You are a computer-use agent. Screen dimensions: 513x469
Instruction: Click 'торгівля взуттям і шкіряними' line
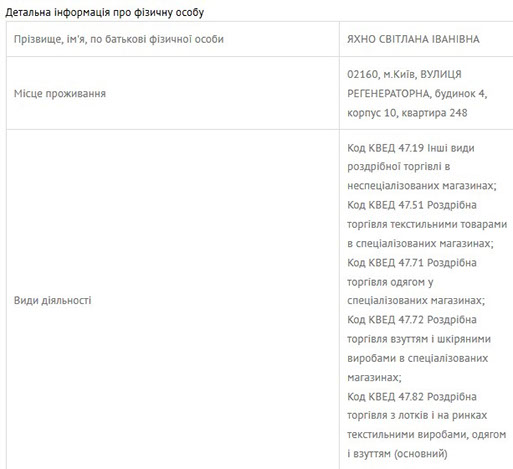coord(419,339)
